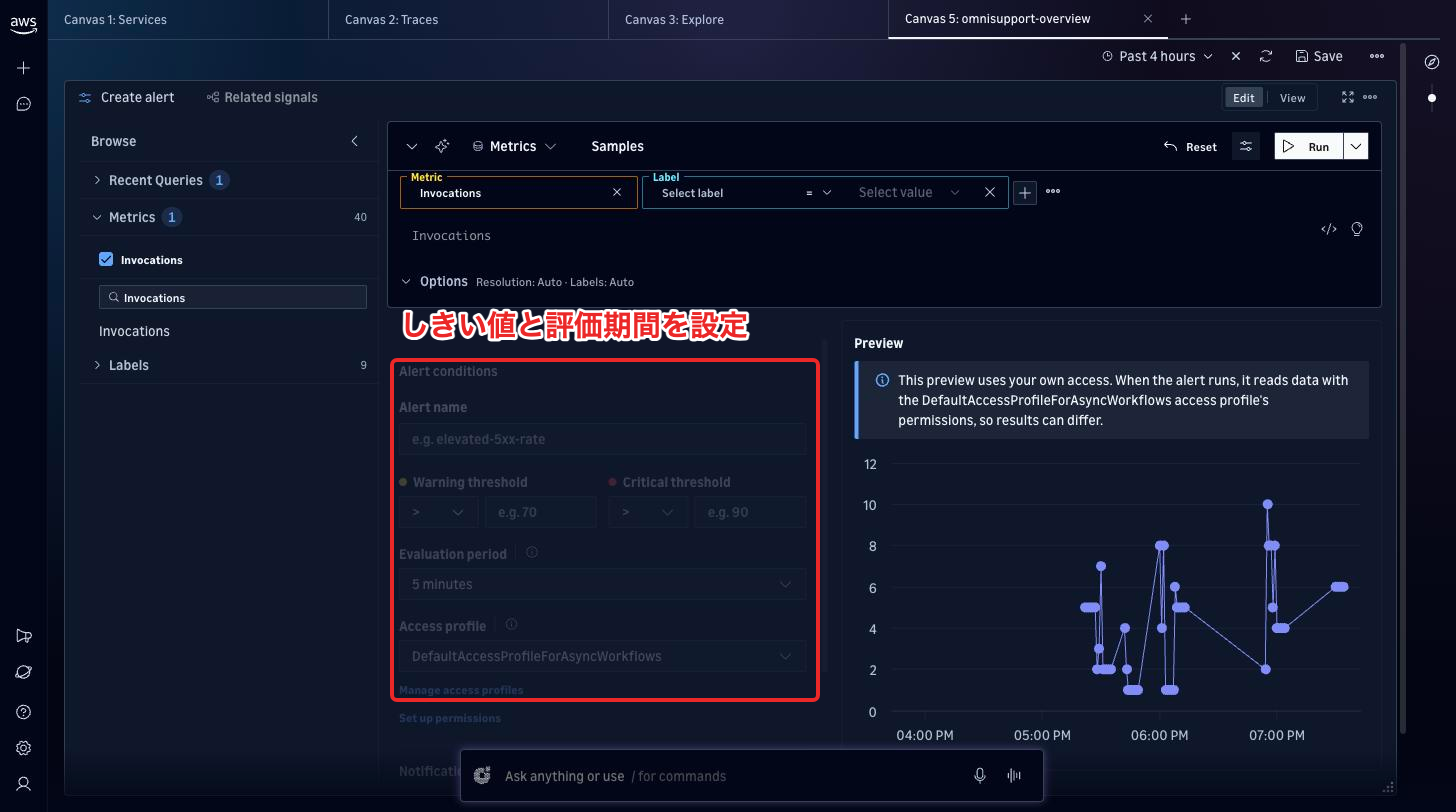Remove the label filter

(990, 192)
